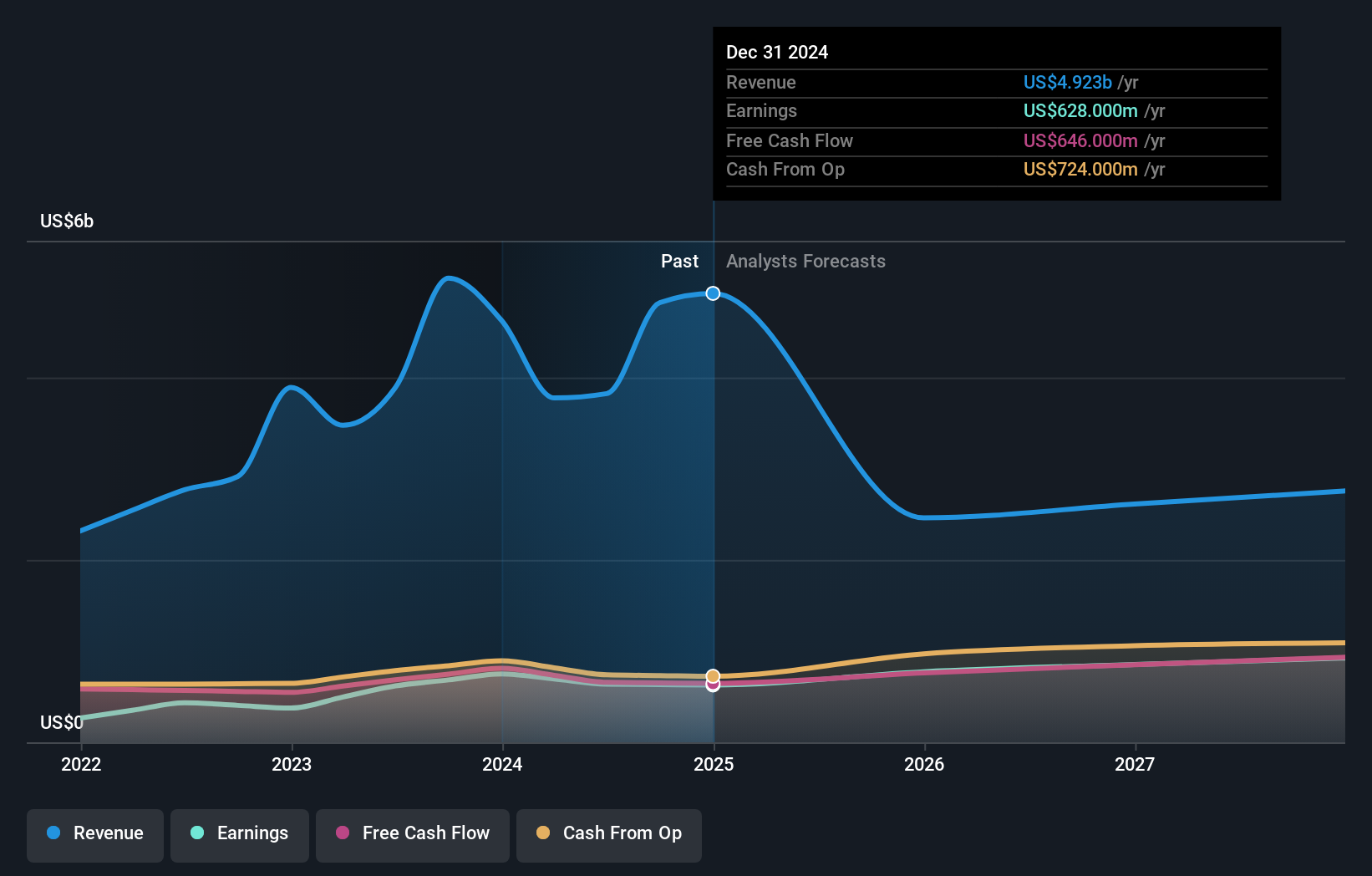Click the US$628.000m earnings value

(1080, 111)
